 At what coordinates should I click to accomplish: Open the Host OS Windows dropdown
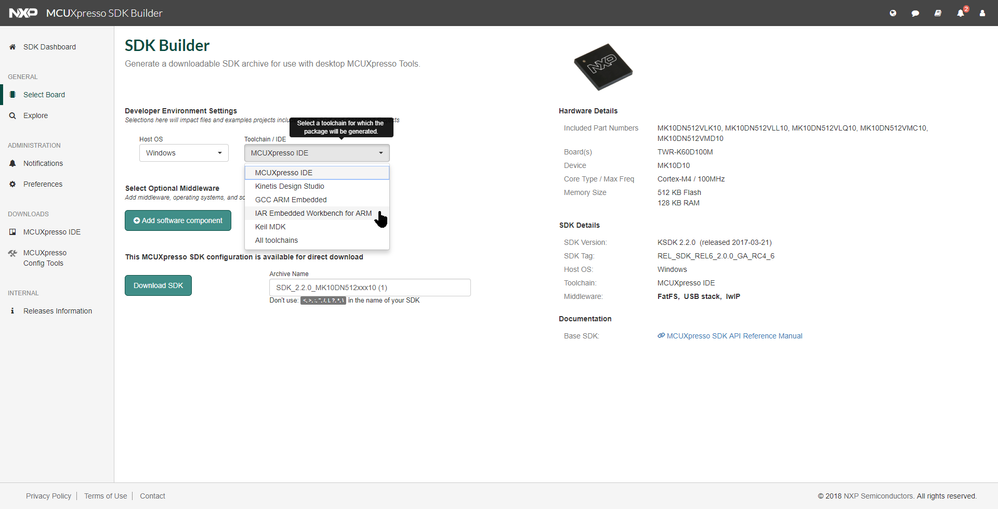click(184, 153)
